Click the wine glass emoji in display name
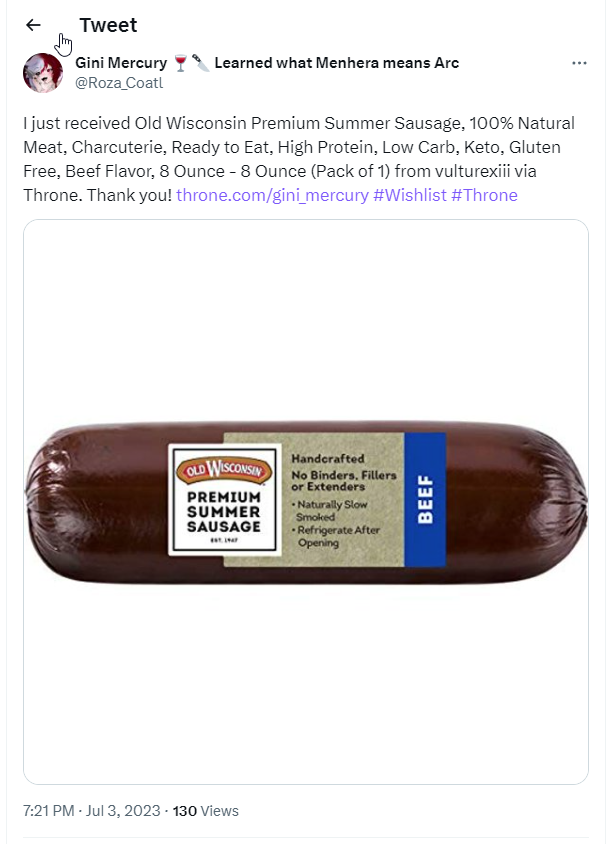The image size is (609, 844). [181, 63]
